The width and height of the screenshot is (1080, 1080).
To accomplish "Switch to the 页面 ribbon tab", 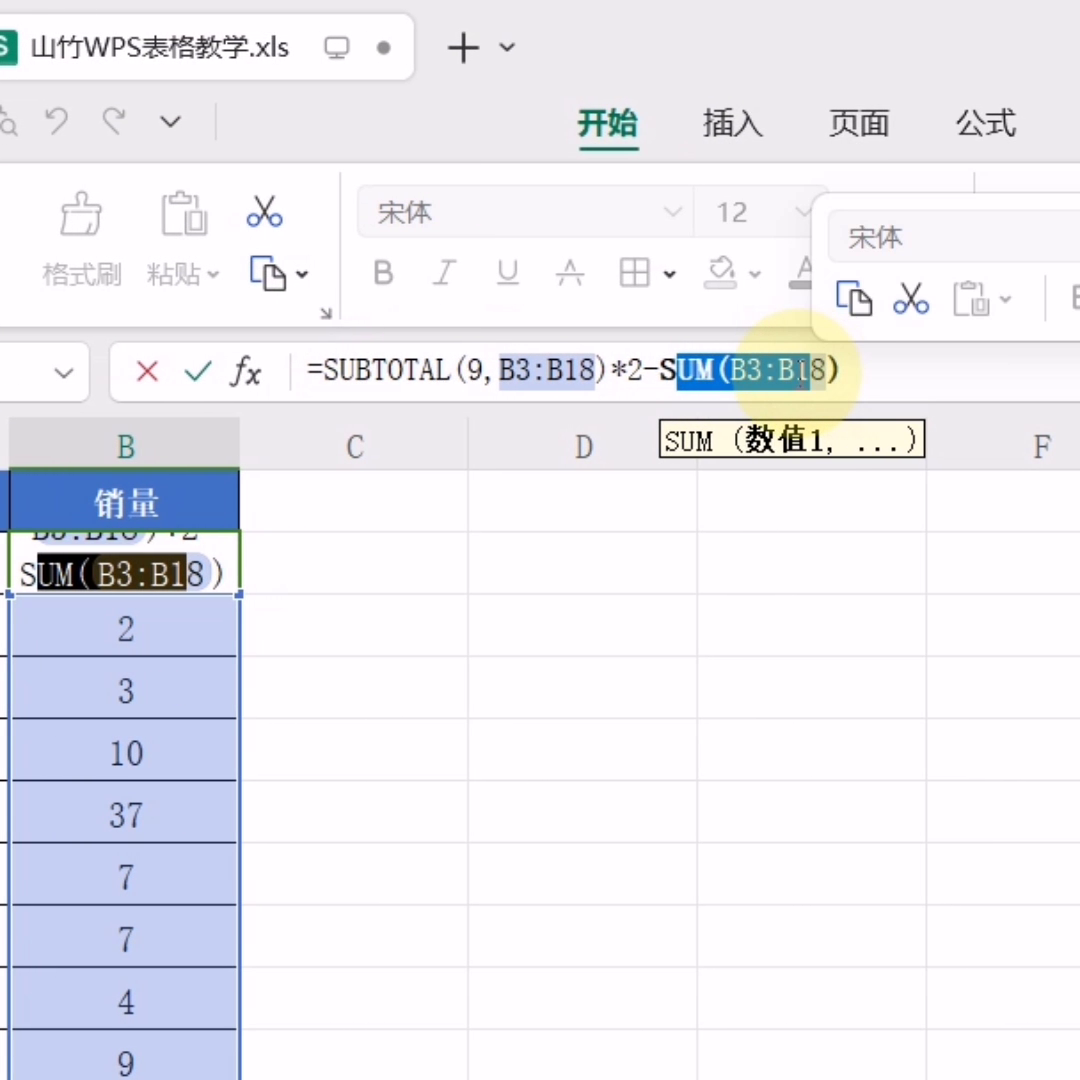I will pyautogui.click(x=859, y=124).
